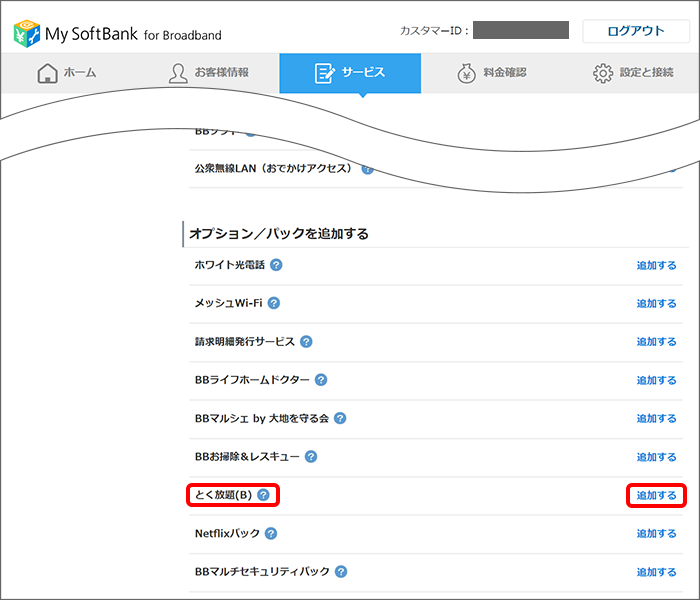This screenshot has height=600, width=700.
Task: Click the Netflixパック option name
Action: pos(227,533)
